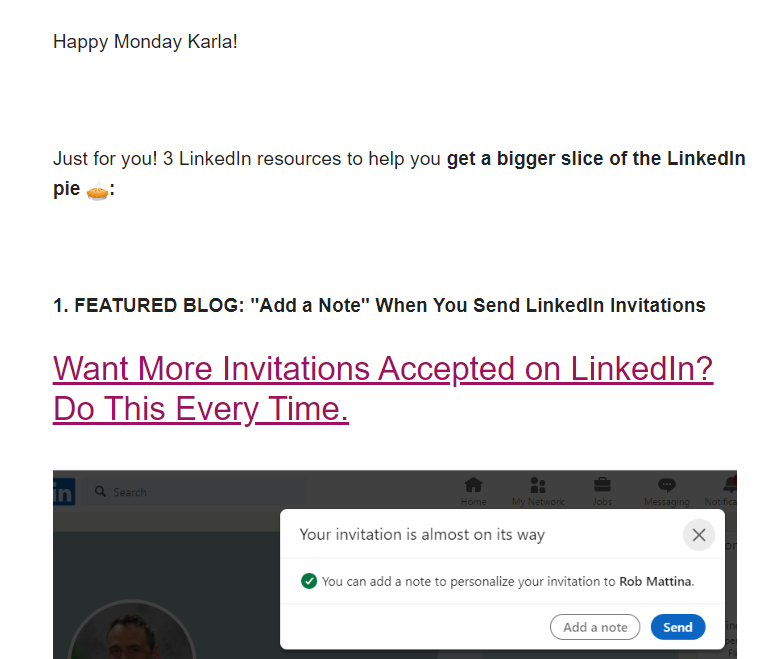Click the Rob Mattina name text
780x659 pixels.
pos(655,581)
